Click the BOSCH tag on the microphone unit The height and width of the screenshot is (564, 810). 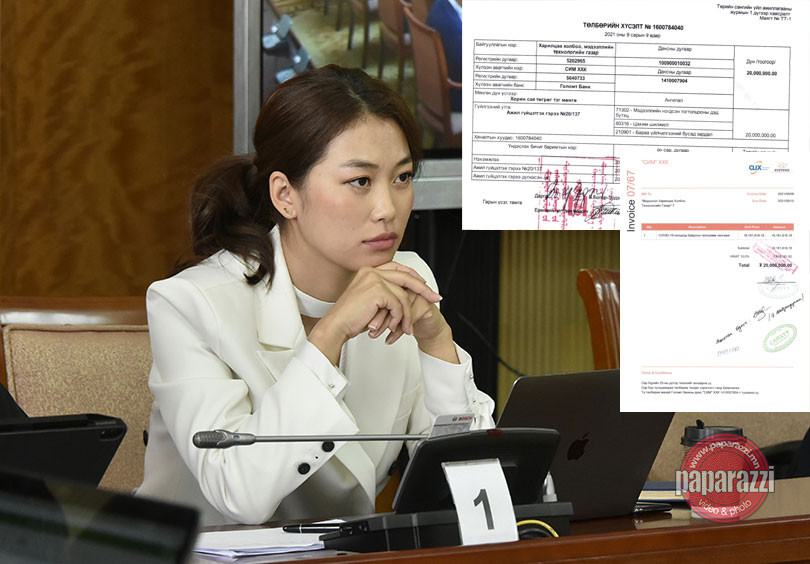click(x=450, y=426)
